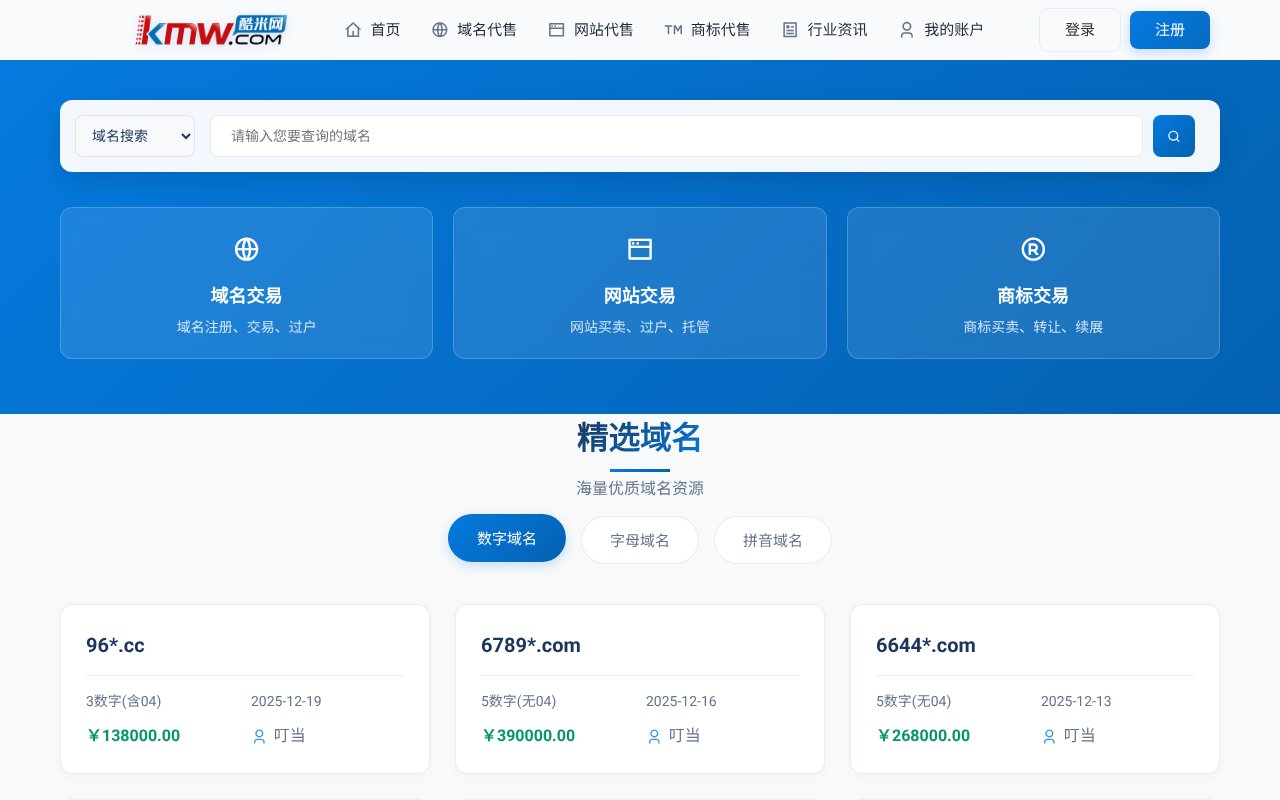The height and width of the screenshot is (800, 1280).
Task: Open the 域名代售 menu item
Action: pos(487,30)
